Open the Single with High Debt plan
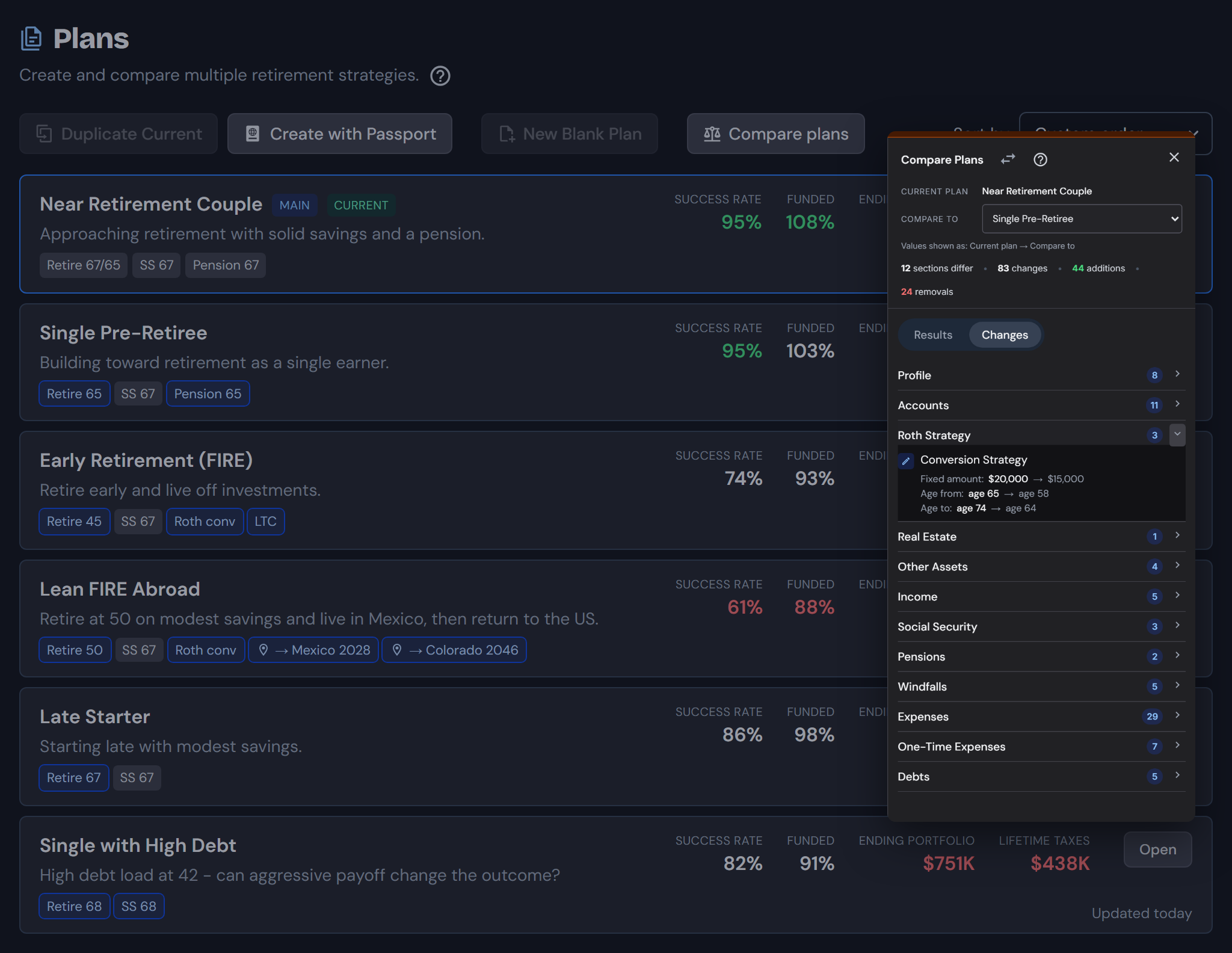The image size is (1232, 953). coord(1157,849)
